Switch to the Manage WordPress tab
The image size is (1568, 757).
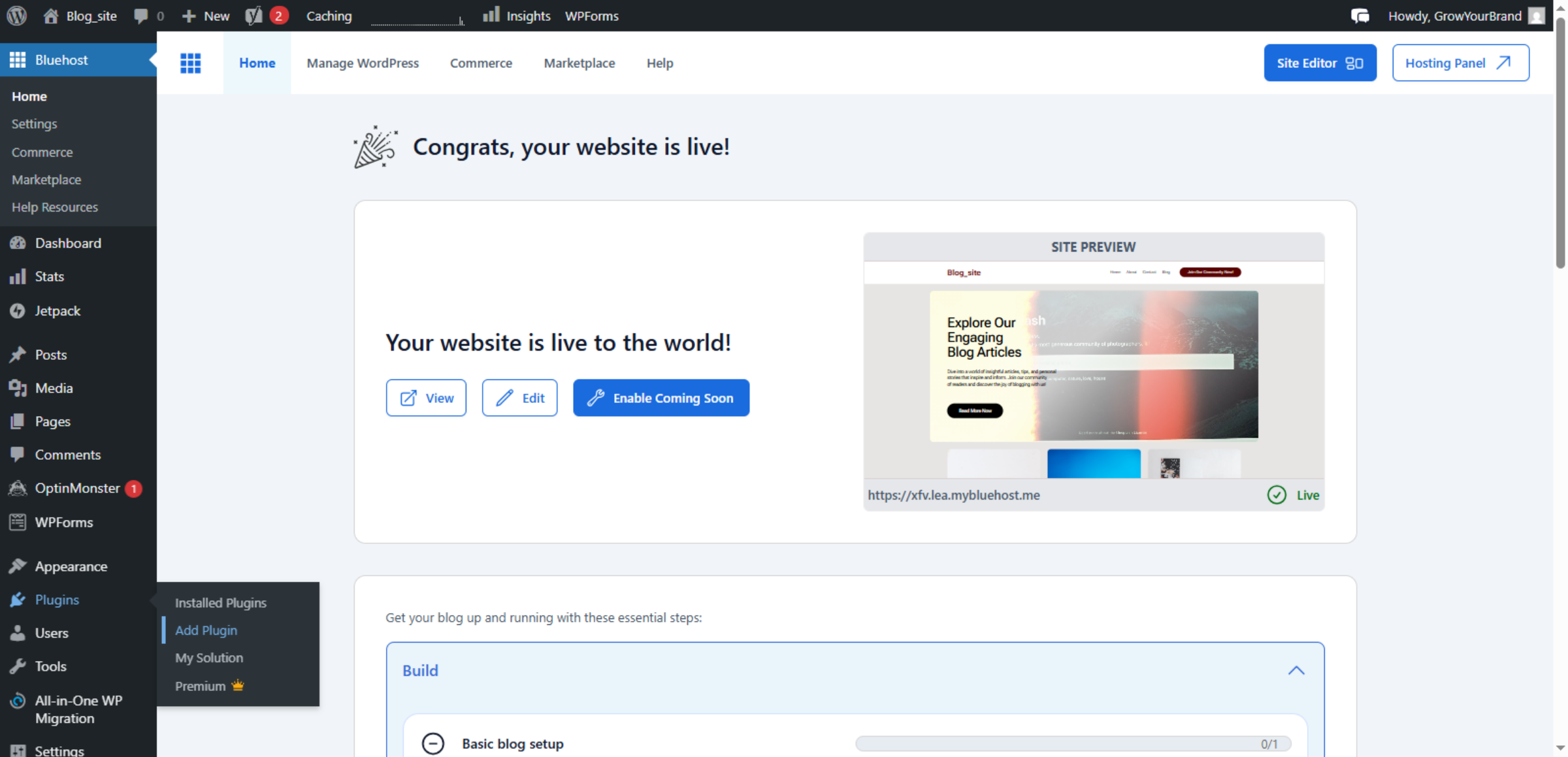(x=363, y=63)
